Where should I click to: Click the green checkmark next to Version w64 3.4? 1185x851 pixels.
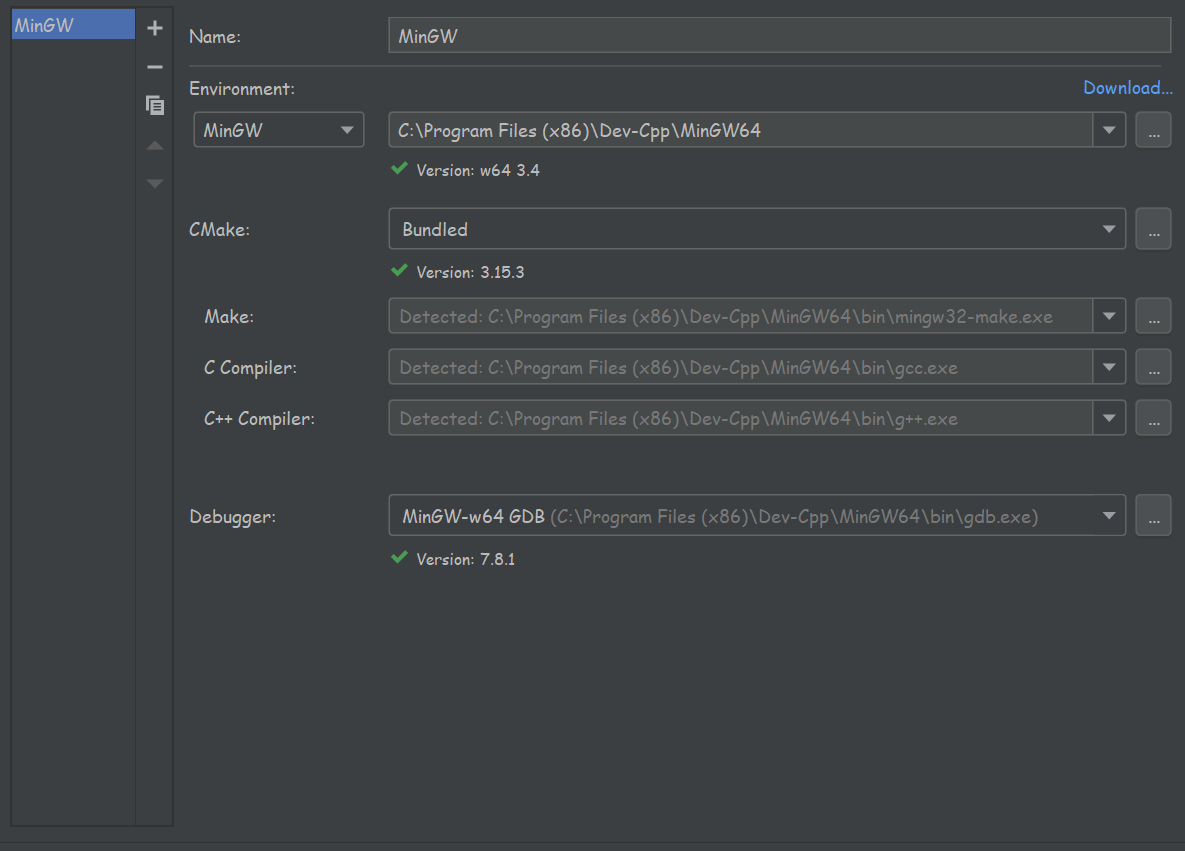coord(399,169)
